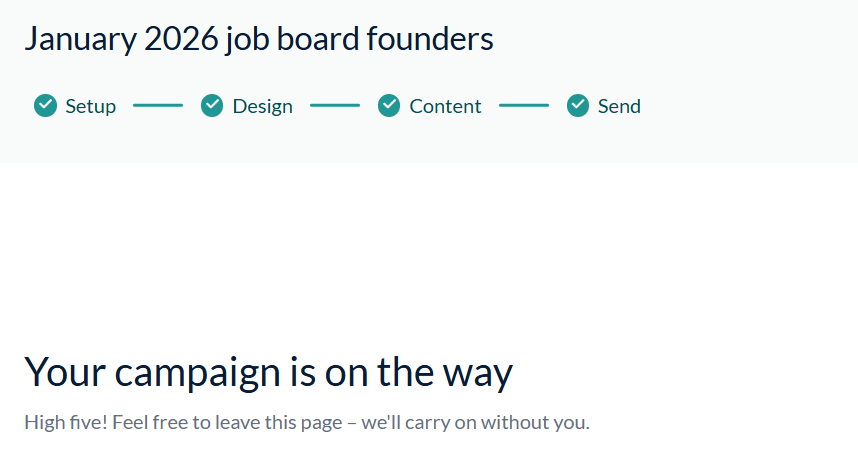Click the campaign title January 2026 job board founders
Screen dimensions: 858x458
tap(259, 39)
